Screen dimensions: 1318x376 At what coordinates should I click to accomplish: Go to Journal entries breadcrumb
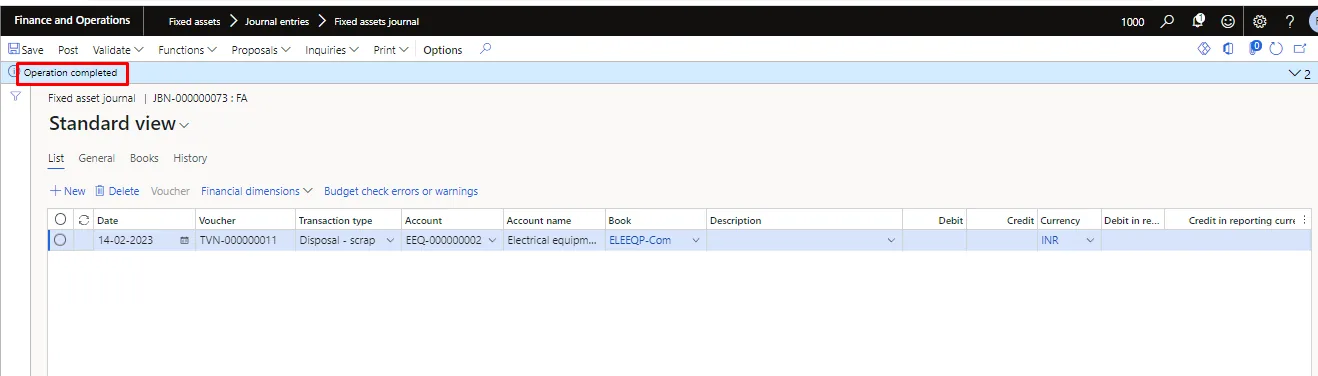pyautogui.click(x=278, y=21)
